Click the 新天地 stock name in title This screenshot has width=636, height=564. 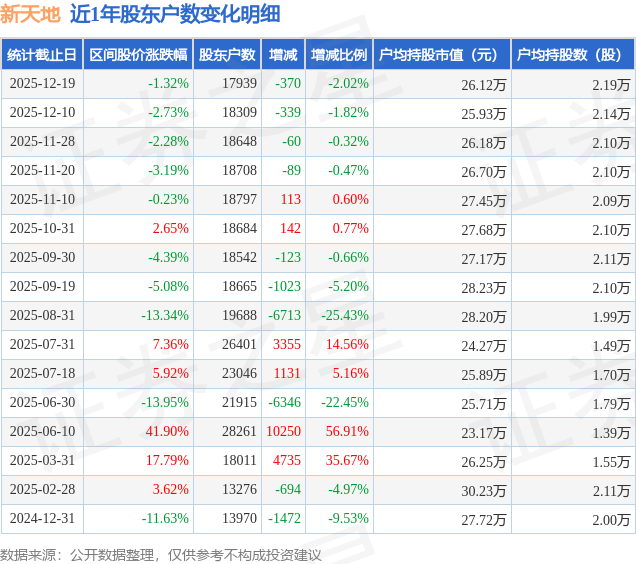tap(30, 15)
